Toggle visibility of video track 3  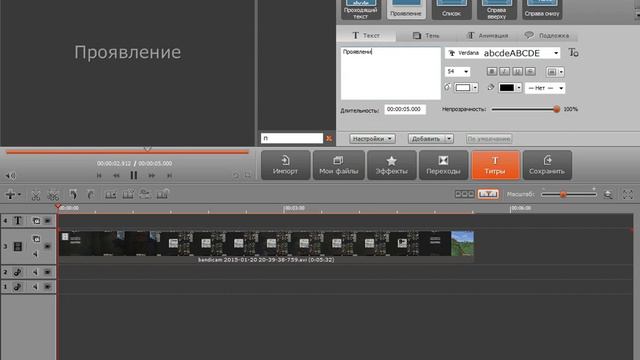click(x=48, y=247)
